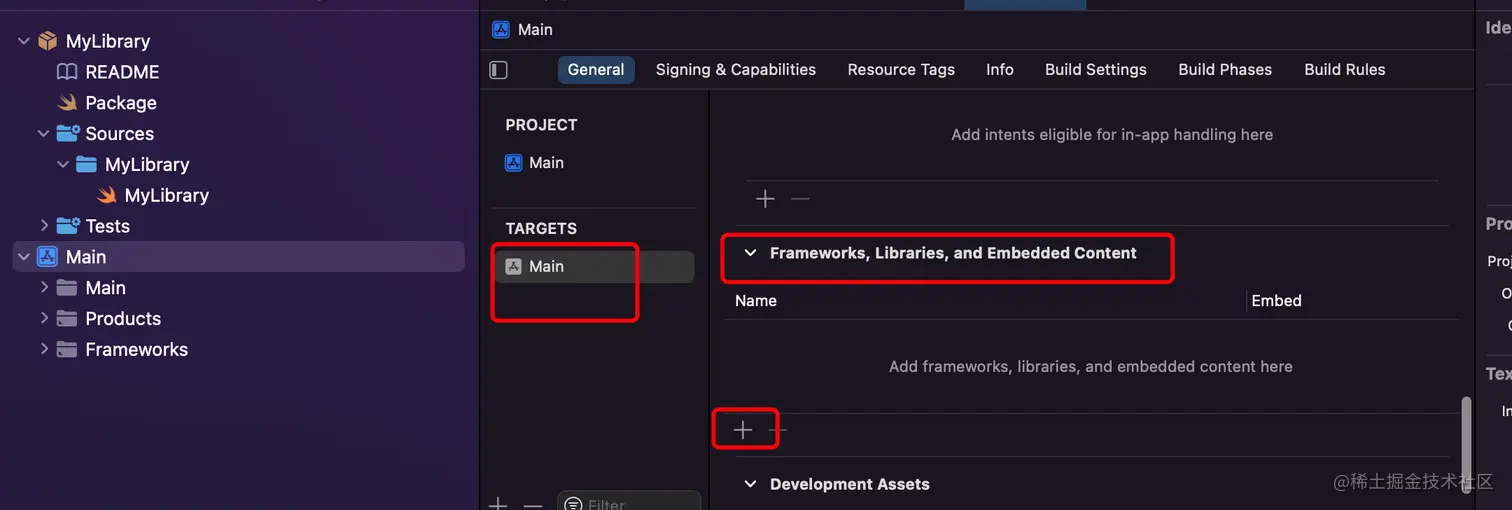This screenshot has height=510, width=1512.
Task: Click the targets Filter field
Action: pyautogui.click(x=629, y=501)
